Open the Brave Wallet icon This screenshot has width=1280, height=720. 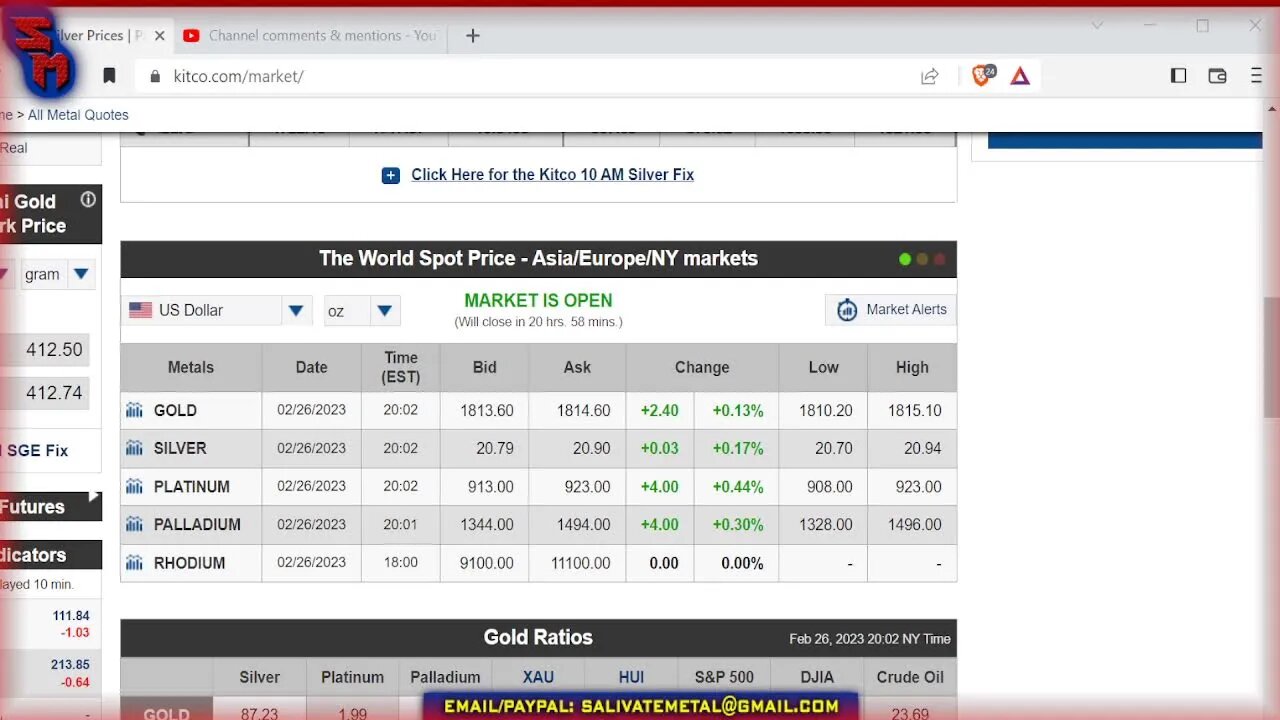pos(1217,76)
